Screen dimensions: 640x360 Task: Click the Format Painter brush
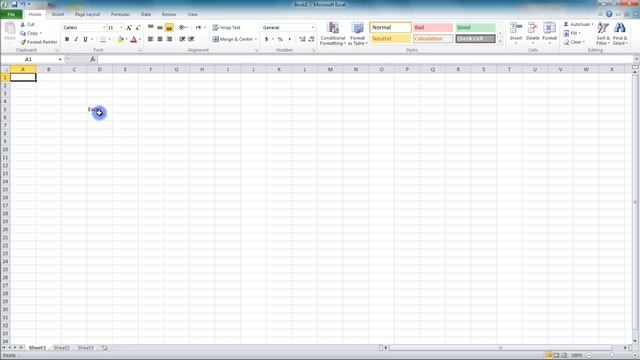click(x=39, y=42)
